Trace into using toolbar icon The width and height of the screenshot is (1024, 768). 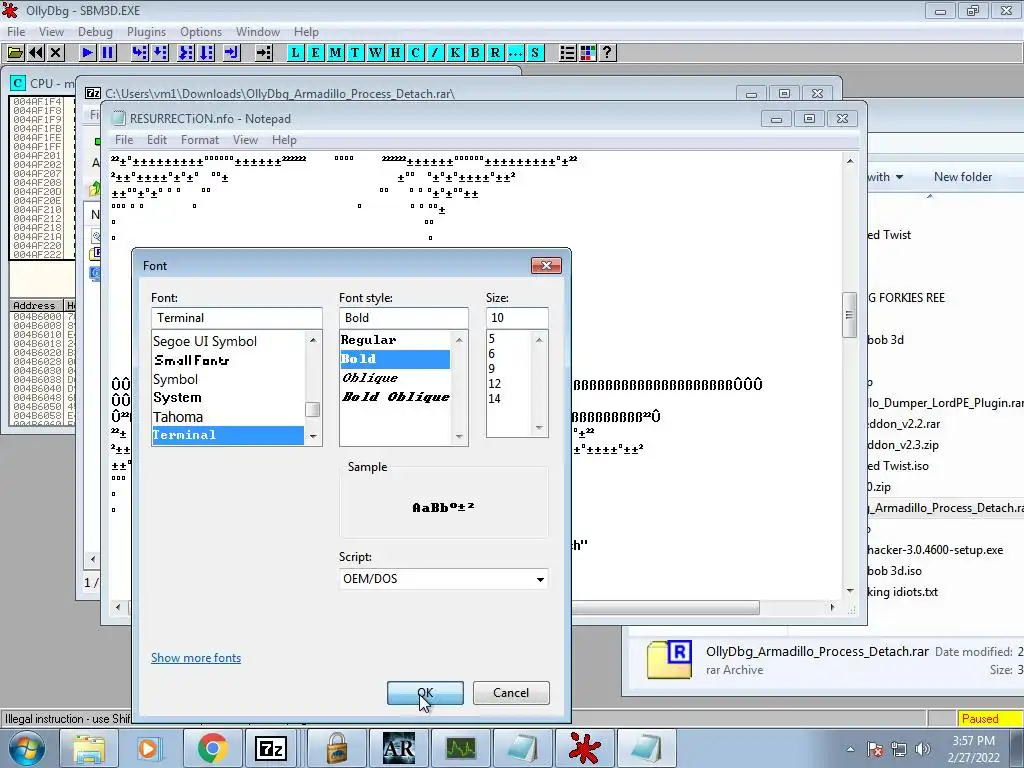[x=186, y=53]
